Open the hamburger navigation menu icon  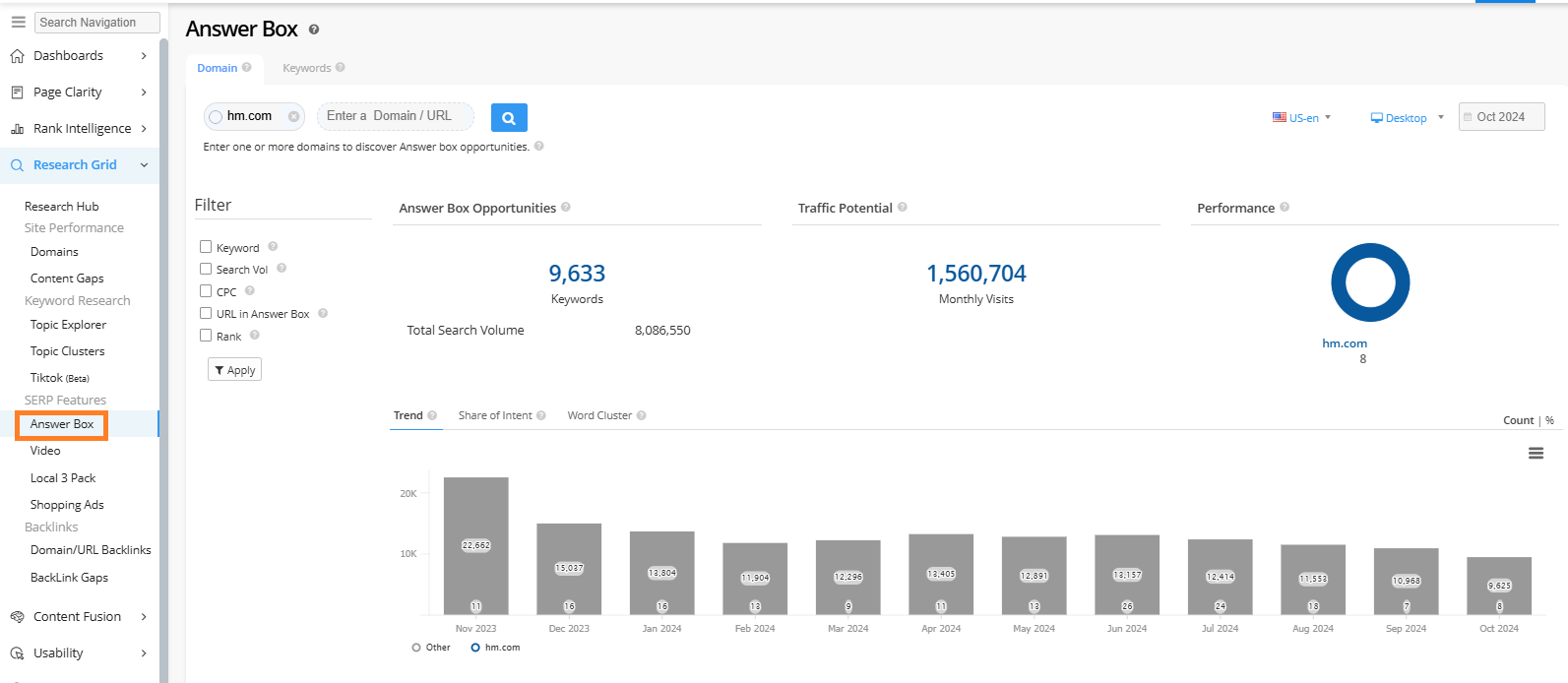click(x=18, y=22)
